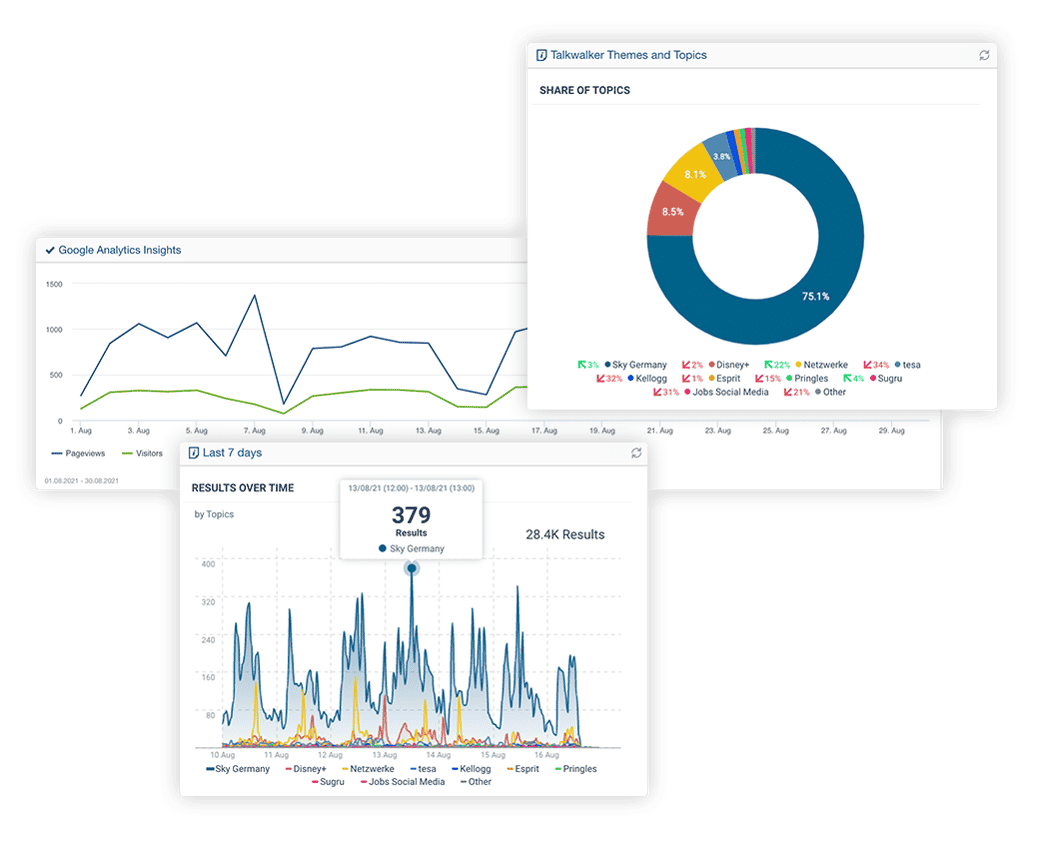Select the 8.1% yellow donut segment

[x=695, y=174]
